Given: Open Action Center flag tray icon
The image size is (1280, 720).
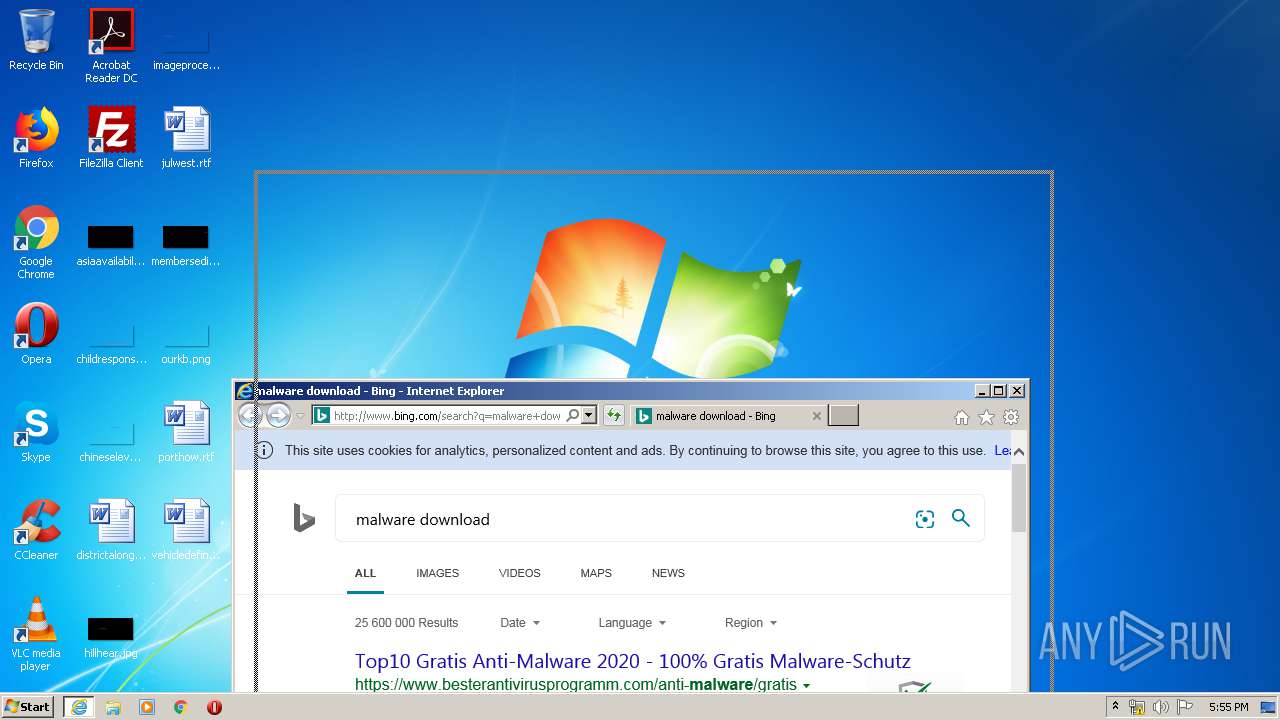Looking at the screenshot, I should tap(1185, 707).
